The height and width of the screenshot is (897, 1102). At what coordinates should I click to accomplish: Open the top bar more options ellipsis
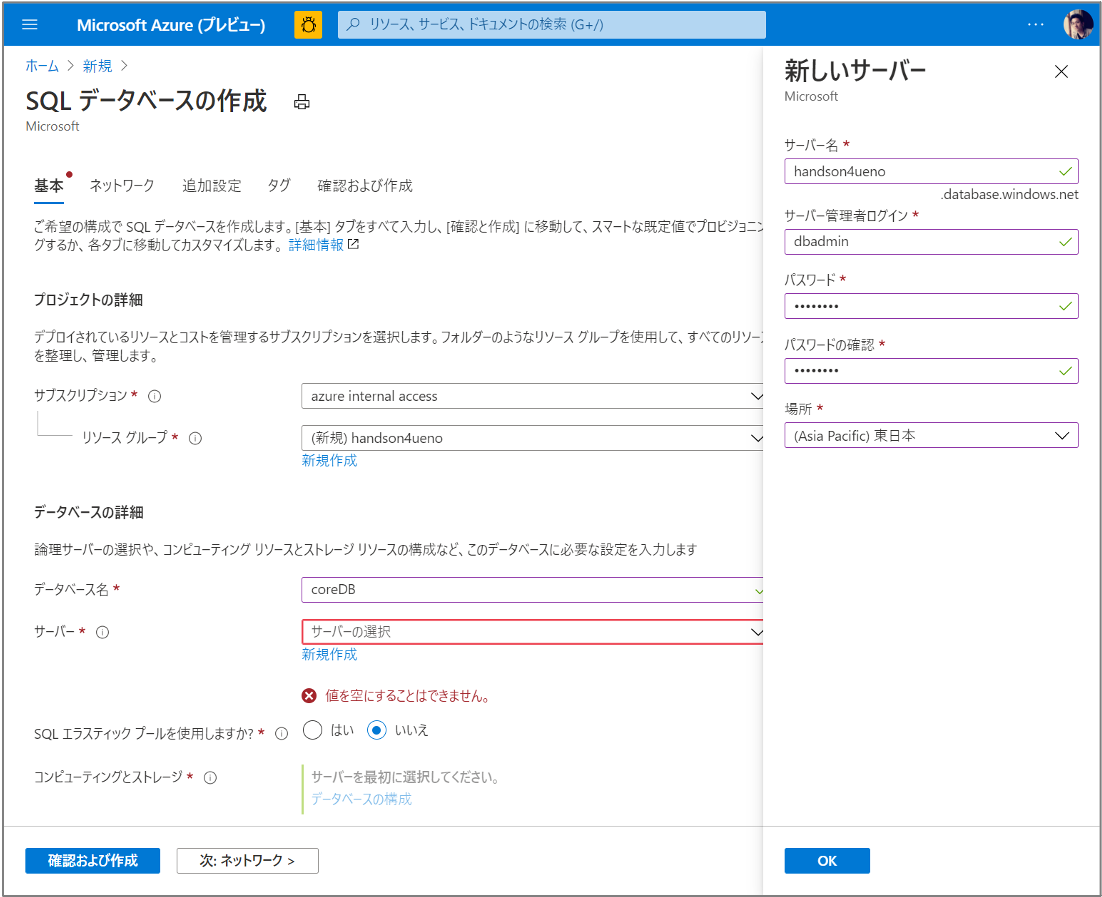[x=1035, y=25]
